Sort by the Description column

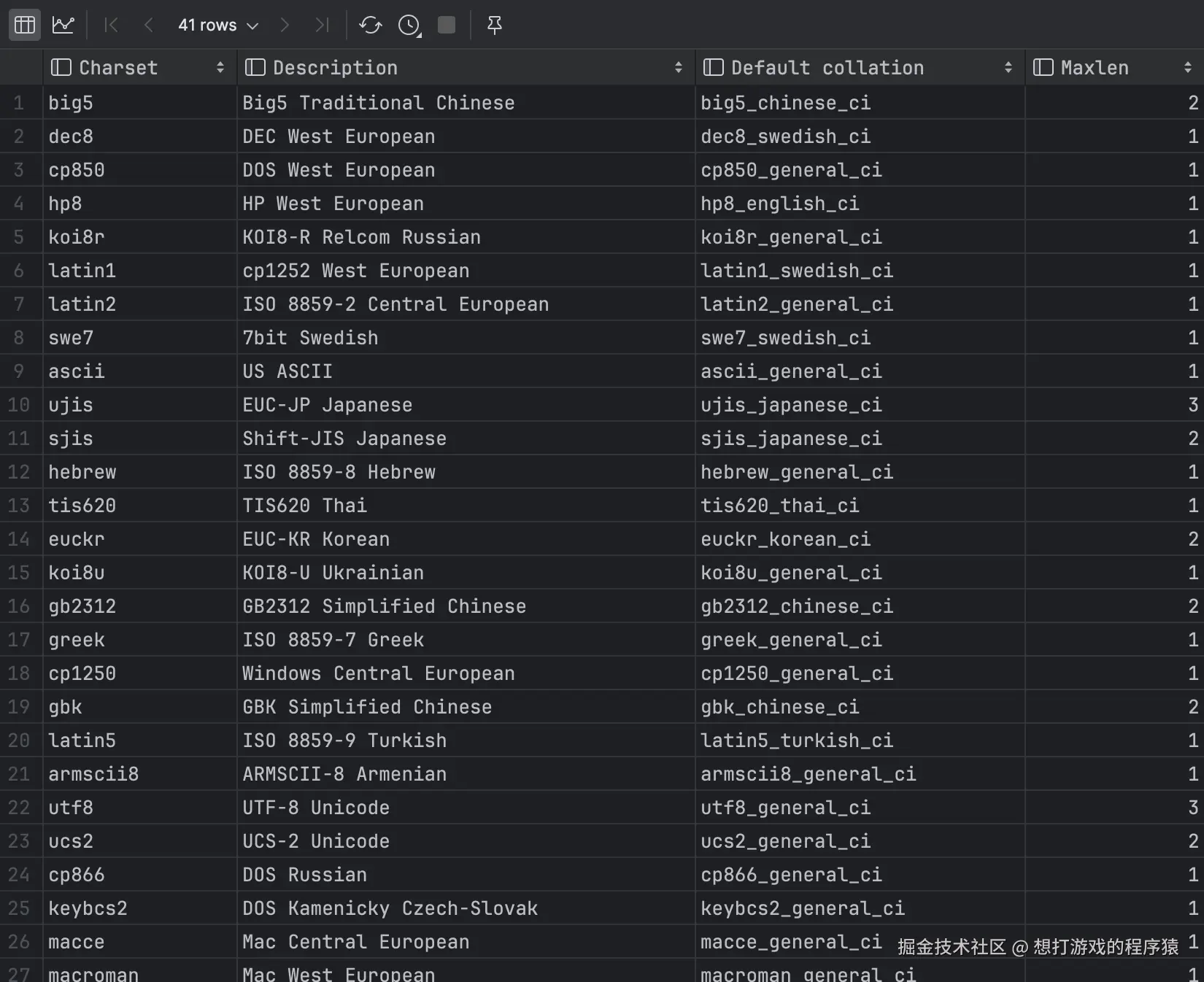pyautogui.click(x=679, y=68)
